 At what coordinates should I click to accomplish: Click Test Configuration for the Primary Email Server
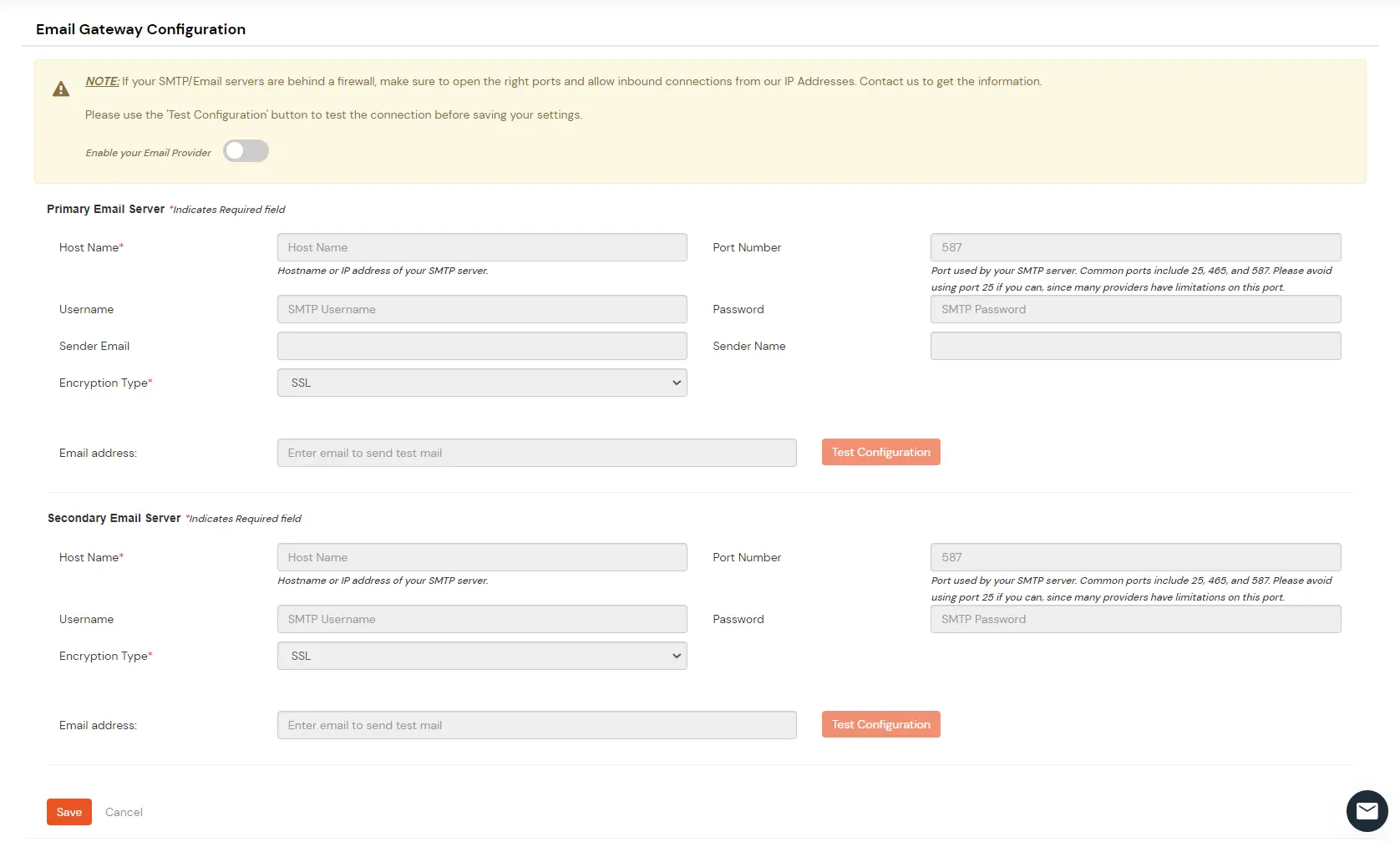[880, 452]
